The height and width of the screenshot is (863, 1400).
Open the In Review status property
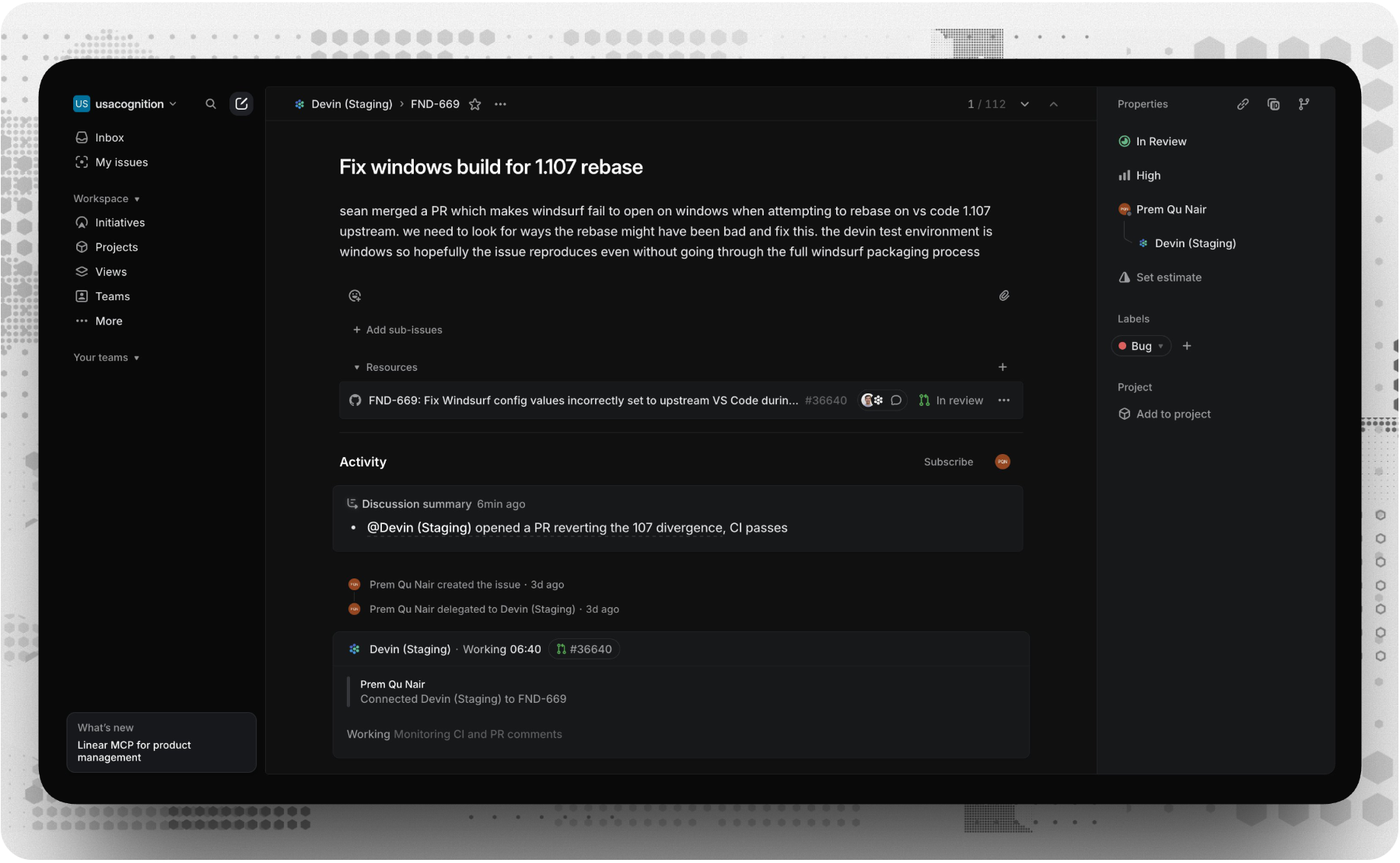coord(1160,142)
